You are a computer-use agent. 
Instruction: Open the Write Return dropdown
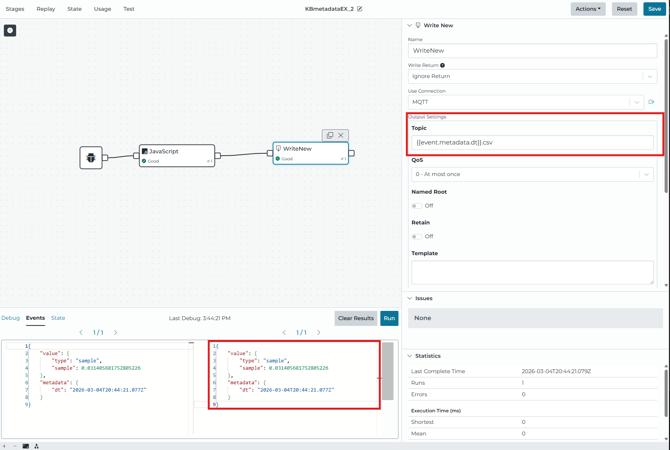click(x=532, y=76)
